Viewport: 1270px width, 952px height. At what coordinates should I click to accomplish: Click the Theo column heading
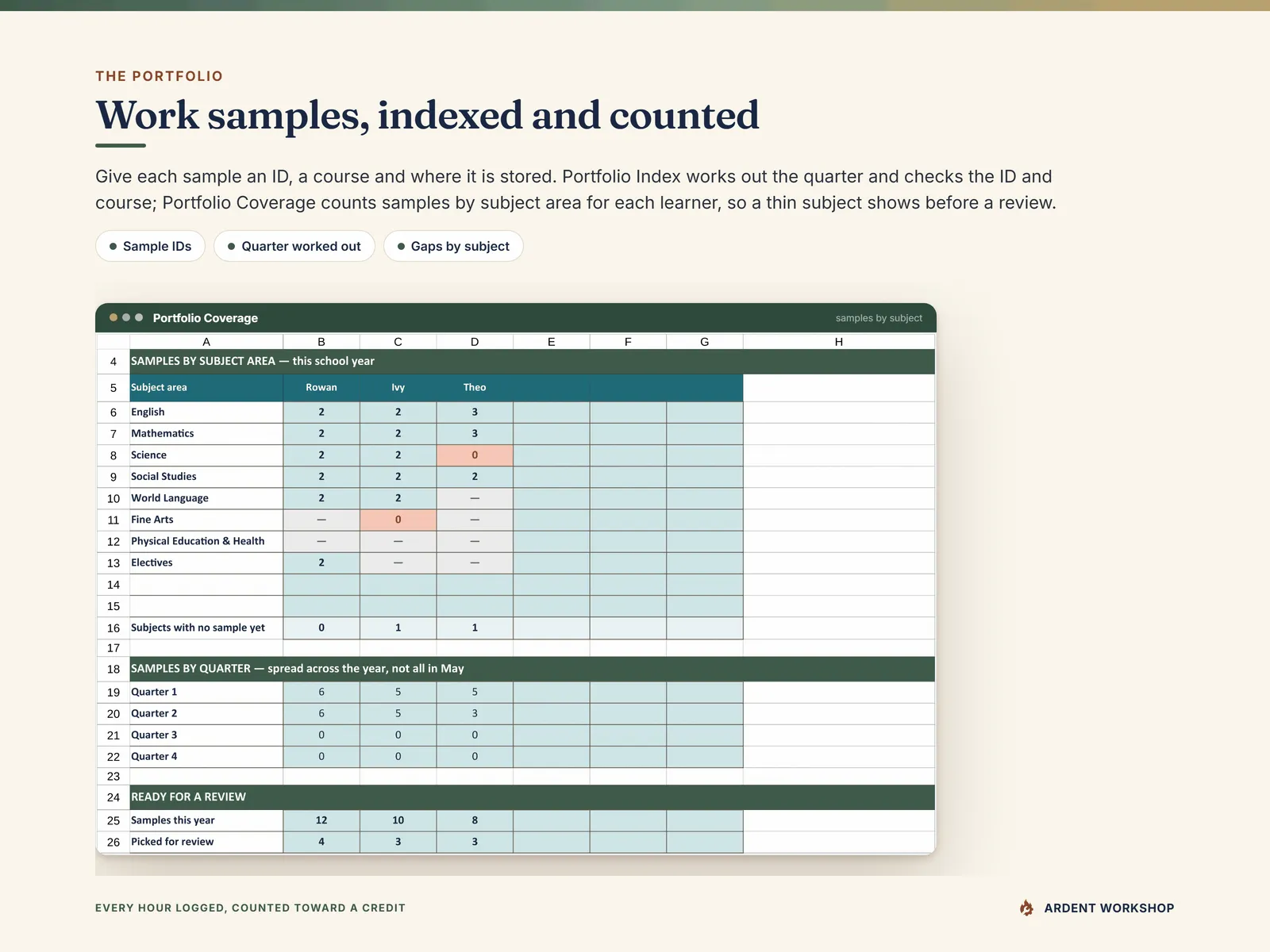point(475,387)
